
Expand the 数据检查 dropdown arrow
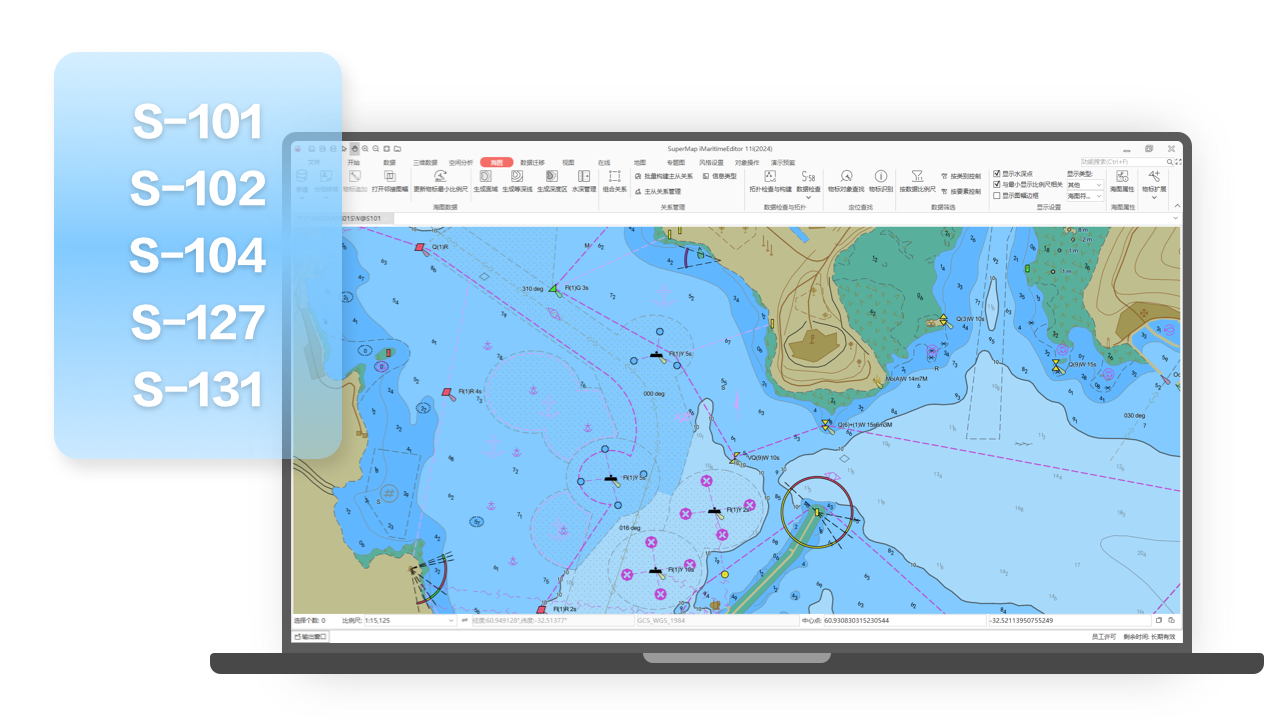click(x=808, y=197)
